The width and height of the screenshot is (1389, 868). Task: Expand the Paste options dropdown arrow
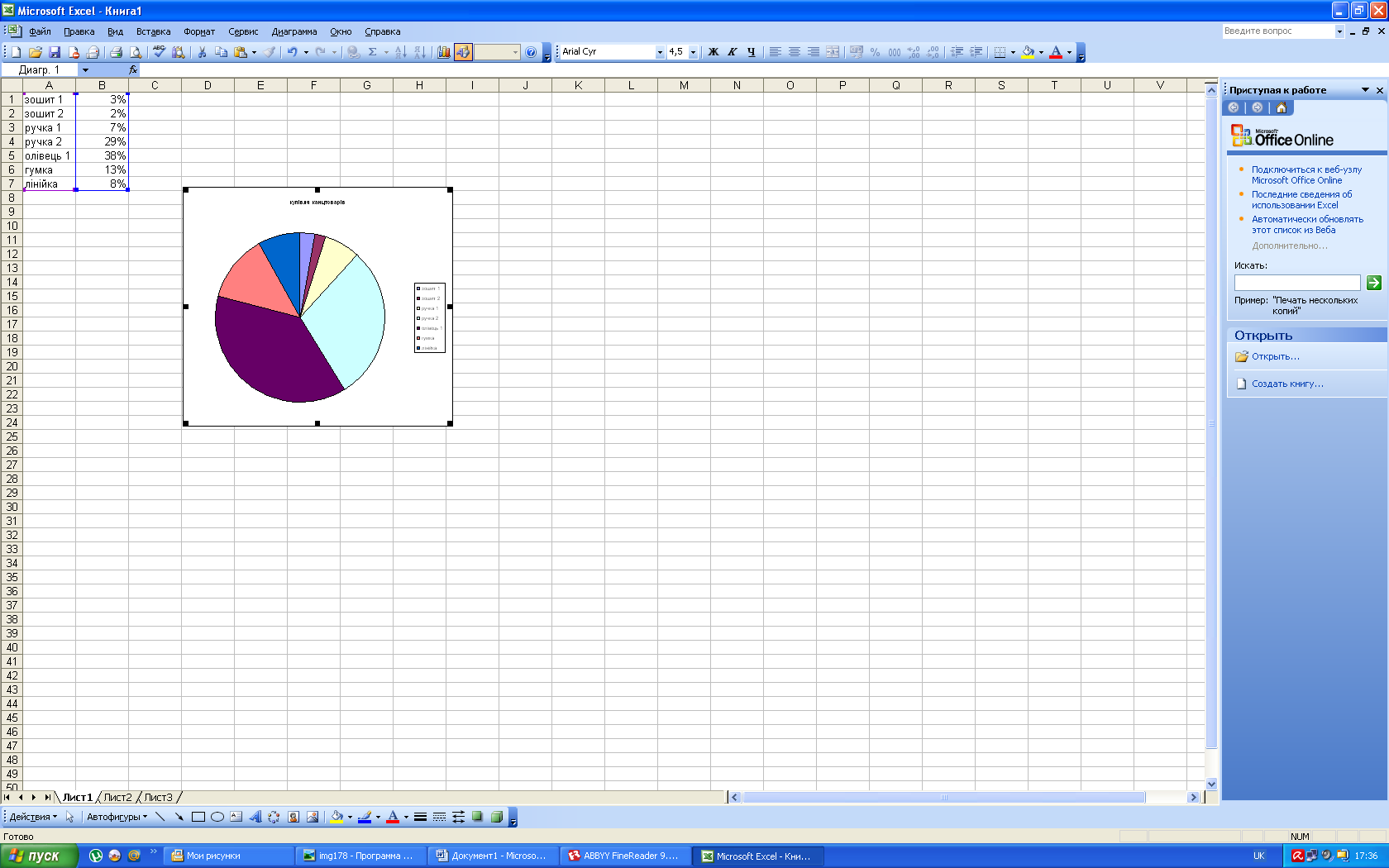click(x=254, y=52)
